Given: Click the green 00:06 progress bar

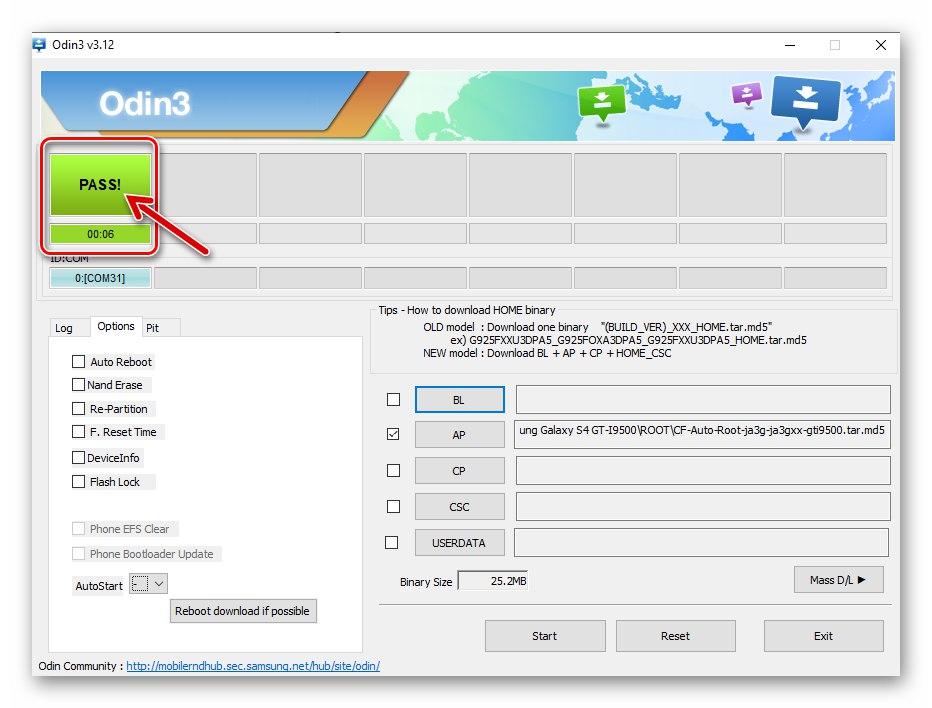Looking at the screenshot, I should pyautogui.click(x=100, y=234).
